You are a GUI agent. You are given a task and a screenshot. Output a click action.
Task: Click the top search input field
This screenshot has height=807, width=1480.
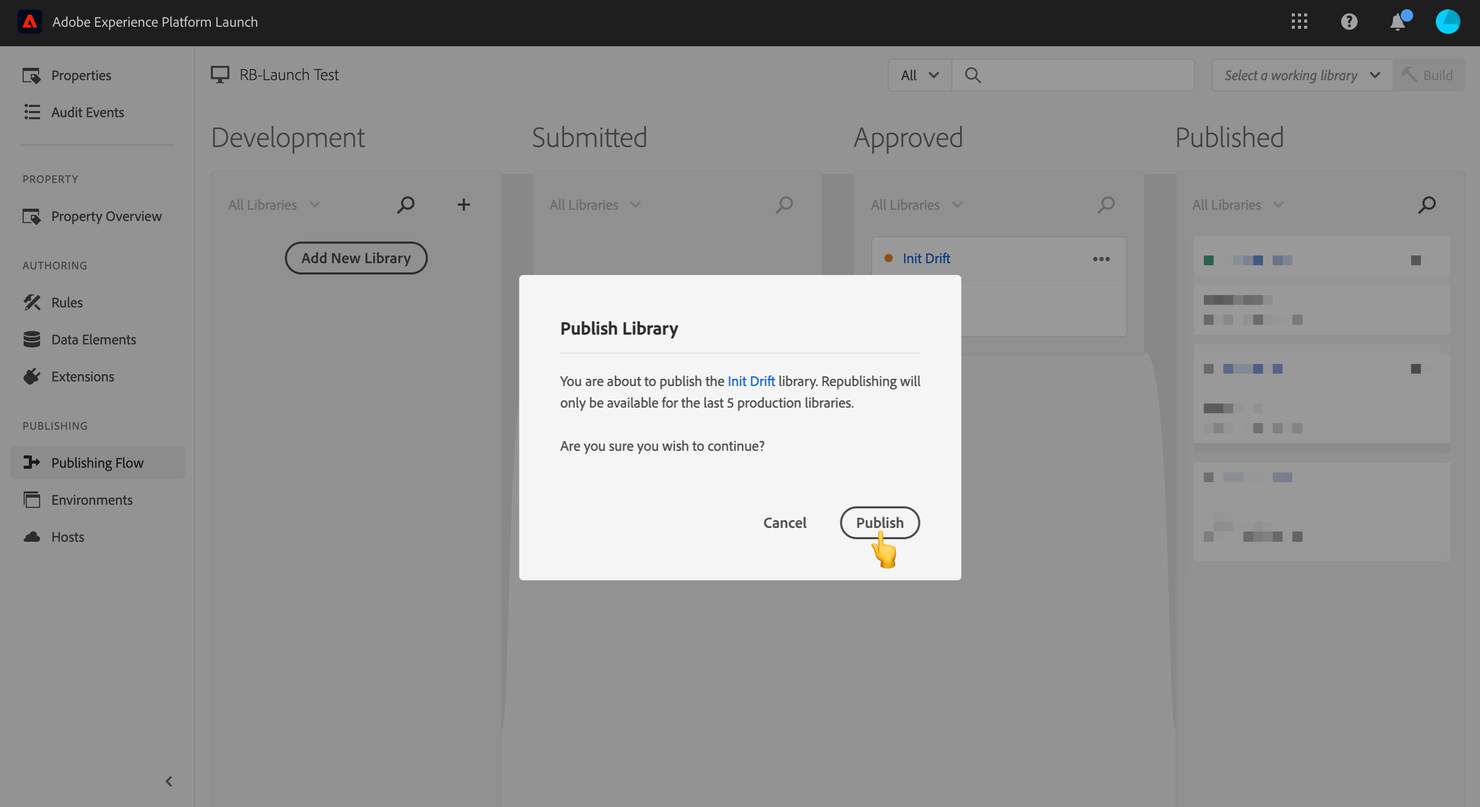pos(1073,75)
